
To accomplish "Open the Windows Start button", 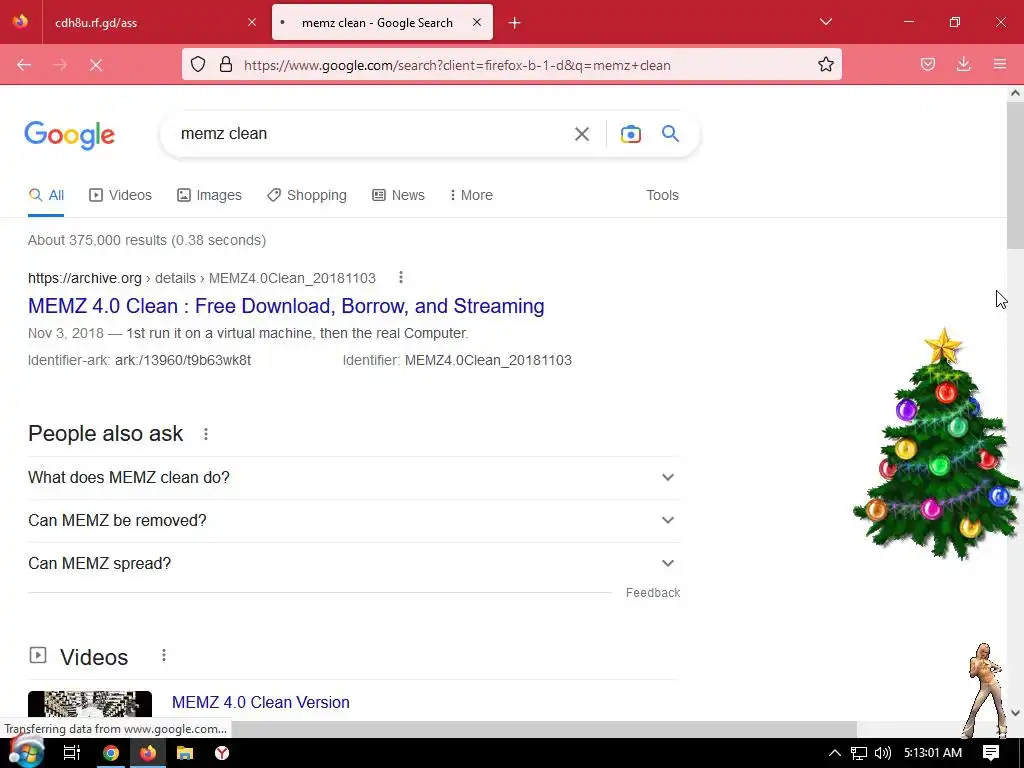I will pyautogui.click(x=27, y=752).
